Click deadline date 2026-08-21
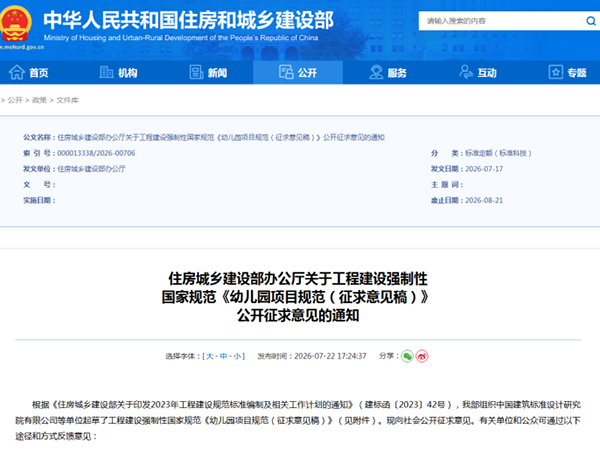Image resolution: width=600 pixels, height=450 pixels. click(484, 201)
